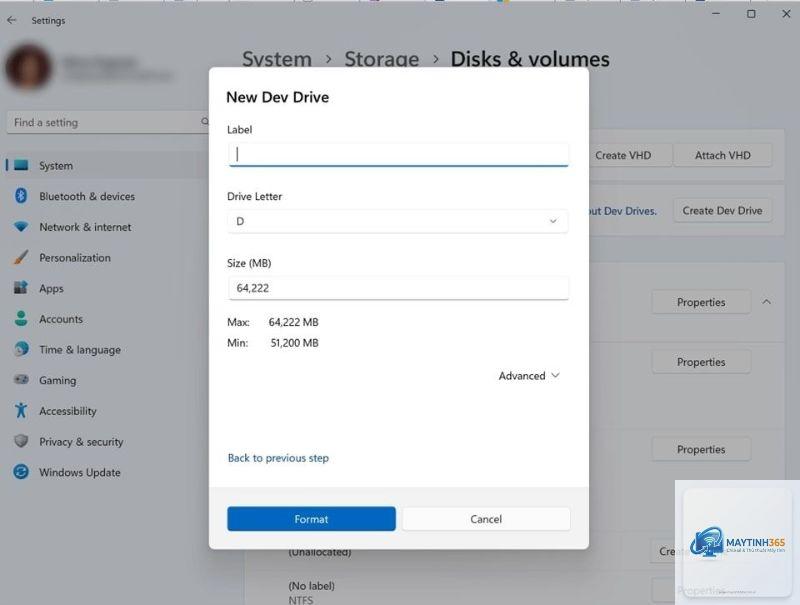
Task: Open the Drive Letter dropdown
Action: point(398,221)
